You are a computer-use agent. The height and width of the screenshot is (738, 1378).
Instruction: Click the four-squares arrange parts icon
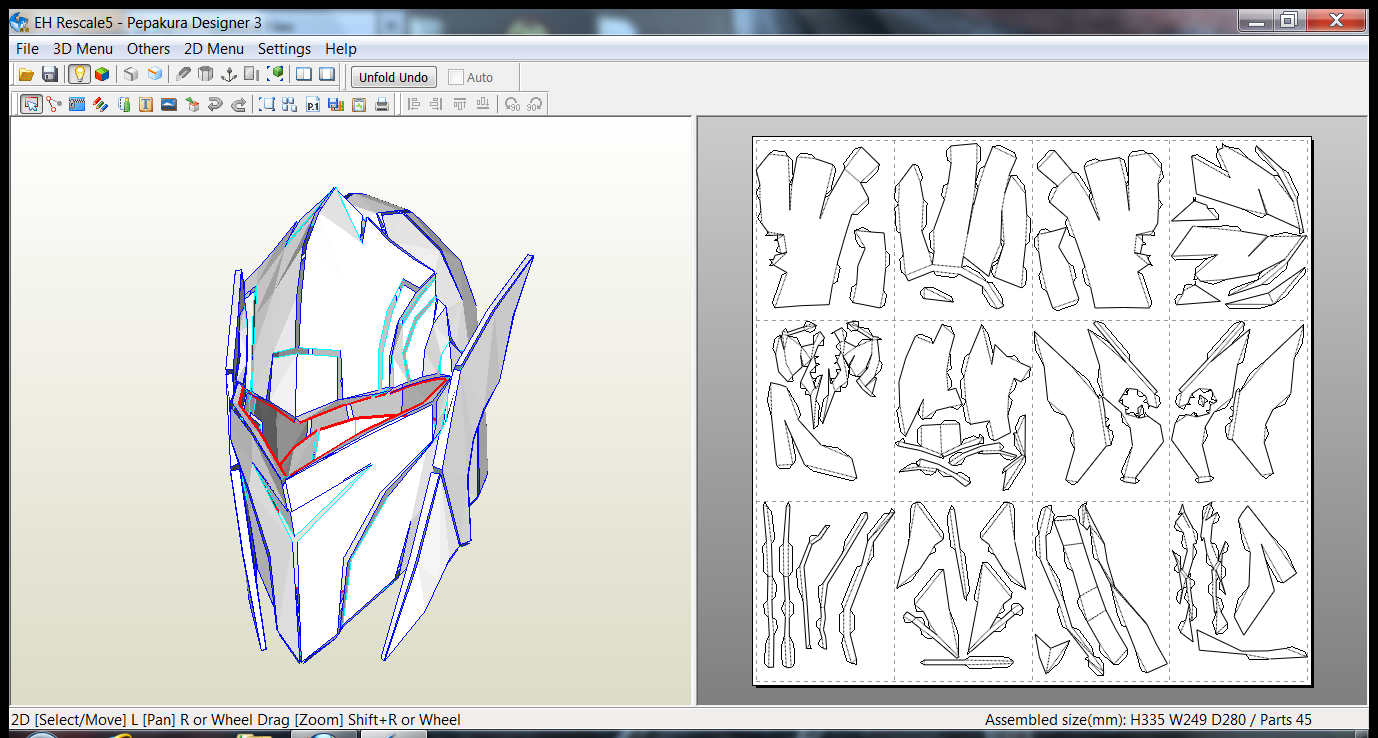tap(290, 104)
